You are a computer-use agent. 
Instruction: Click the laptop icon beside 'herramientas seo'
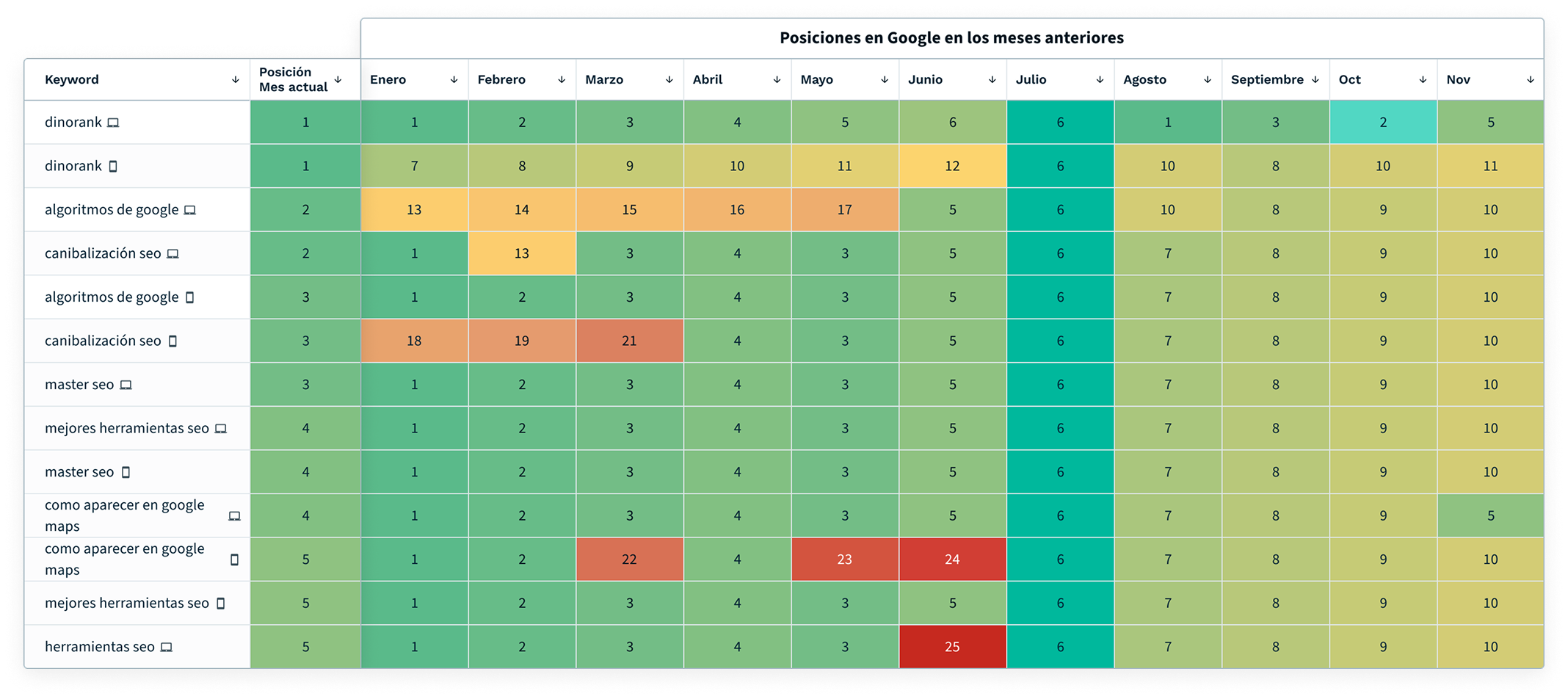click(x=167, y=647)
